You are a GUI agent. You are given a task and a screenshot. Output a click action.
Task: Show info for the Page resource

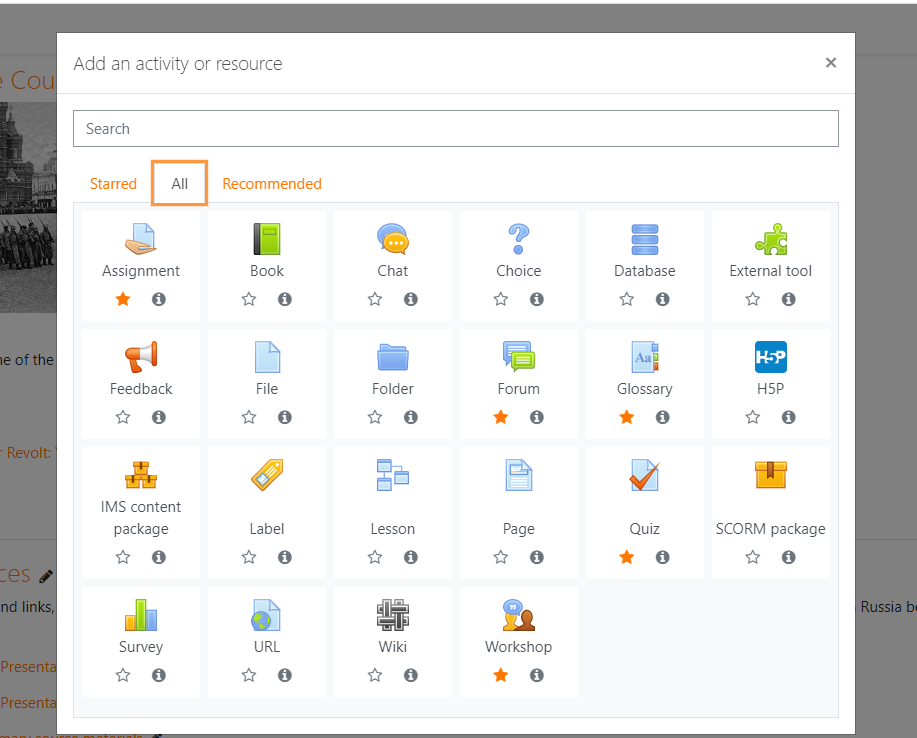[x=536, y=557]
